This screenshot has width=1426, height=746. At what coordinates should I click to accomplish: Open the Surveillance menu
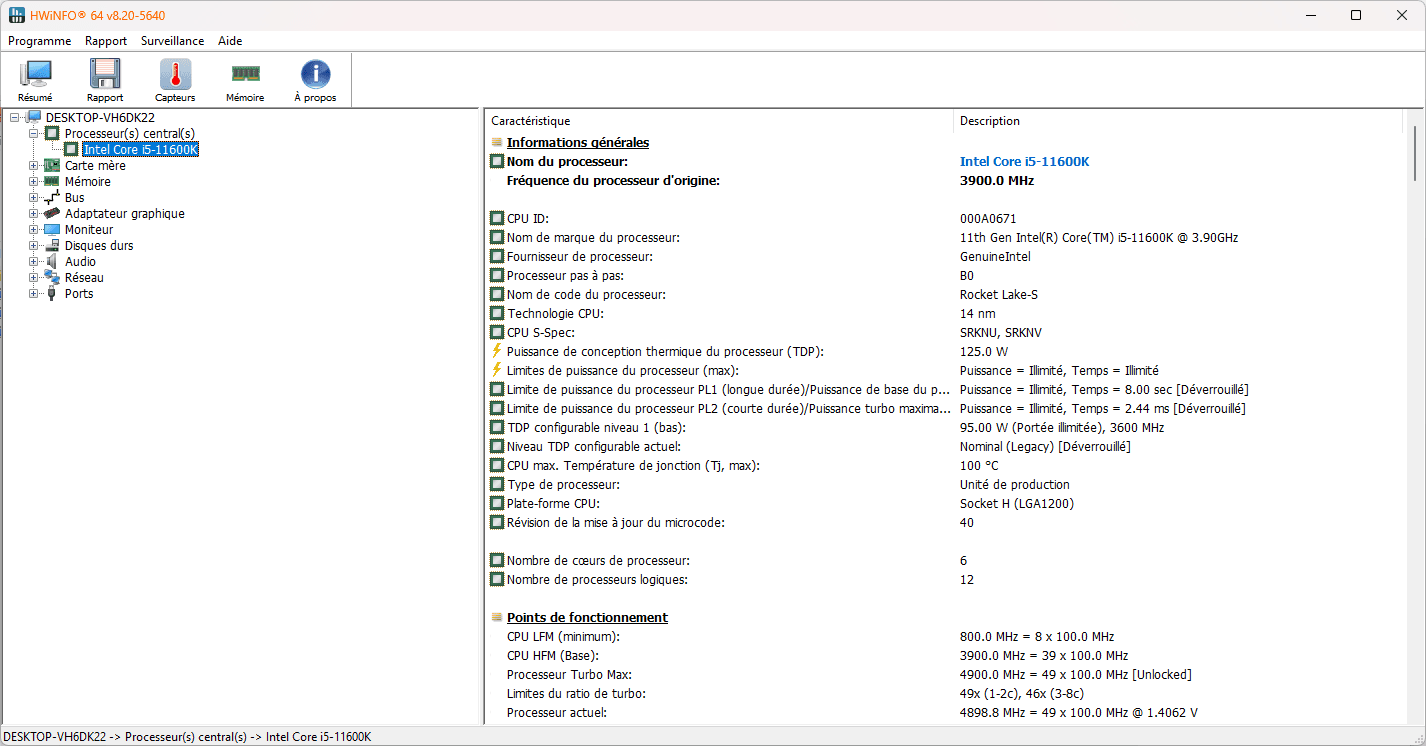pos(172,41)
